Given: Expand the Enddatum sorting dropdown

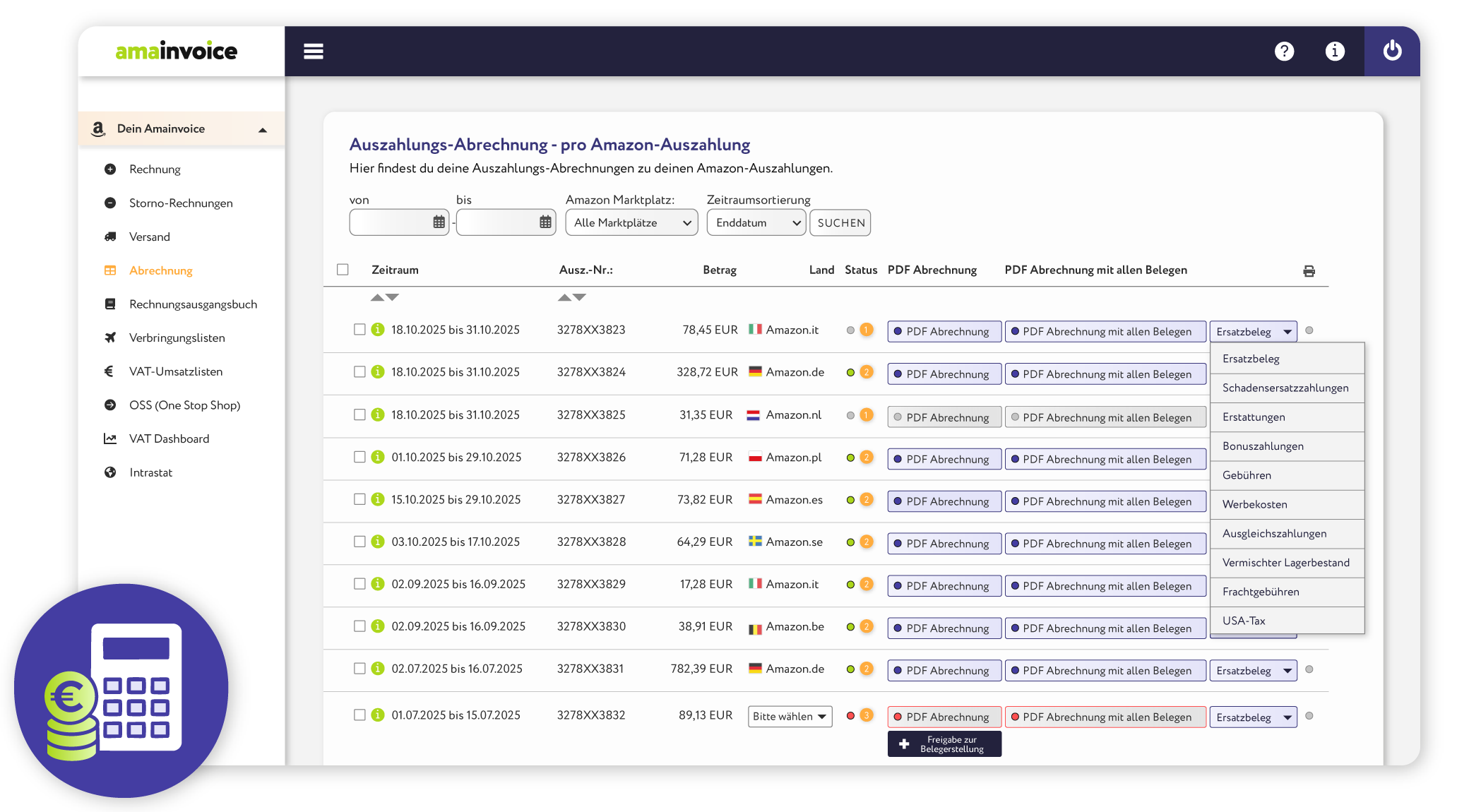Looking at the screenshot, I should click(x=756, y=222).
